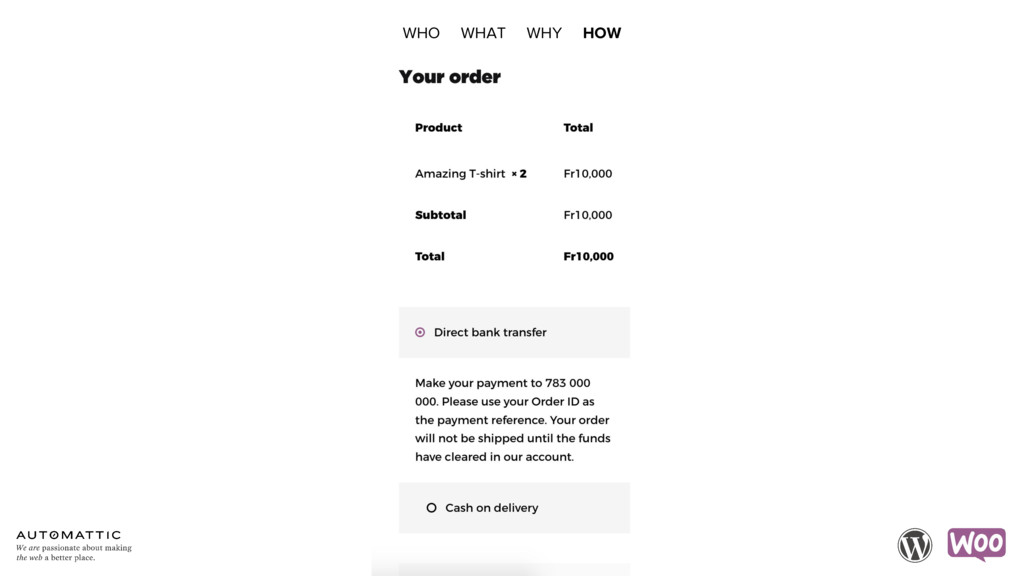Click the Product column header

[438, 127]
